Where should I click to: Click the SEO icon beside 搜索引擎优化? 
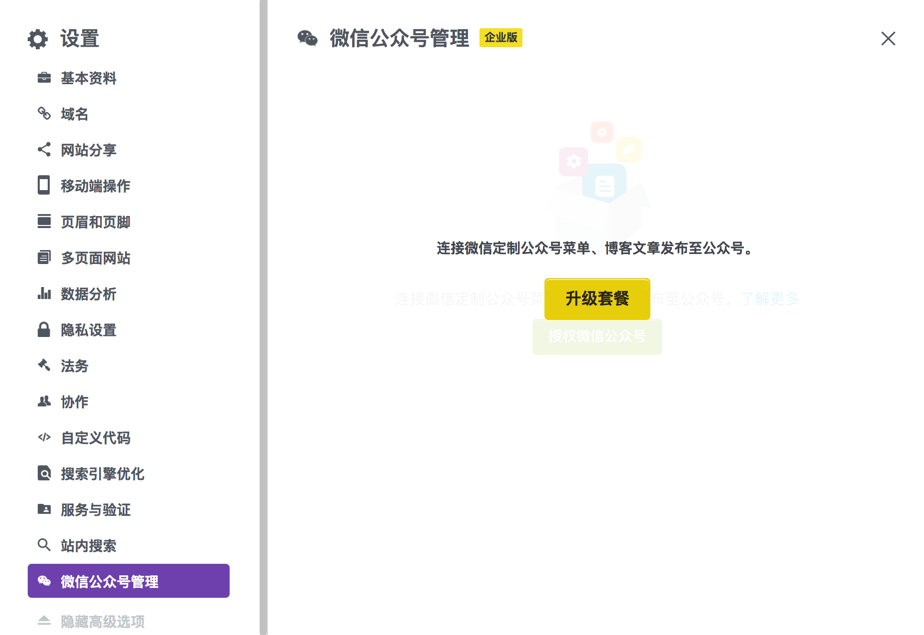(x=44, y=473)
